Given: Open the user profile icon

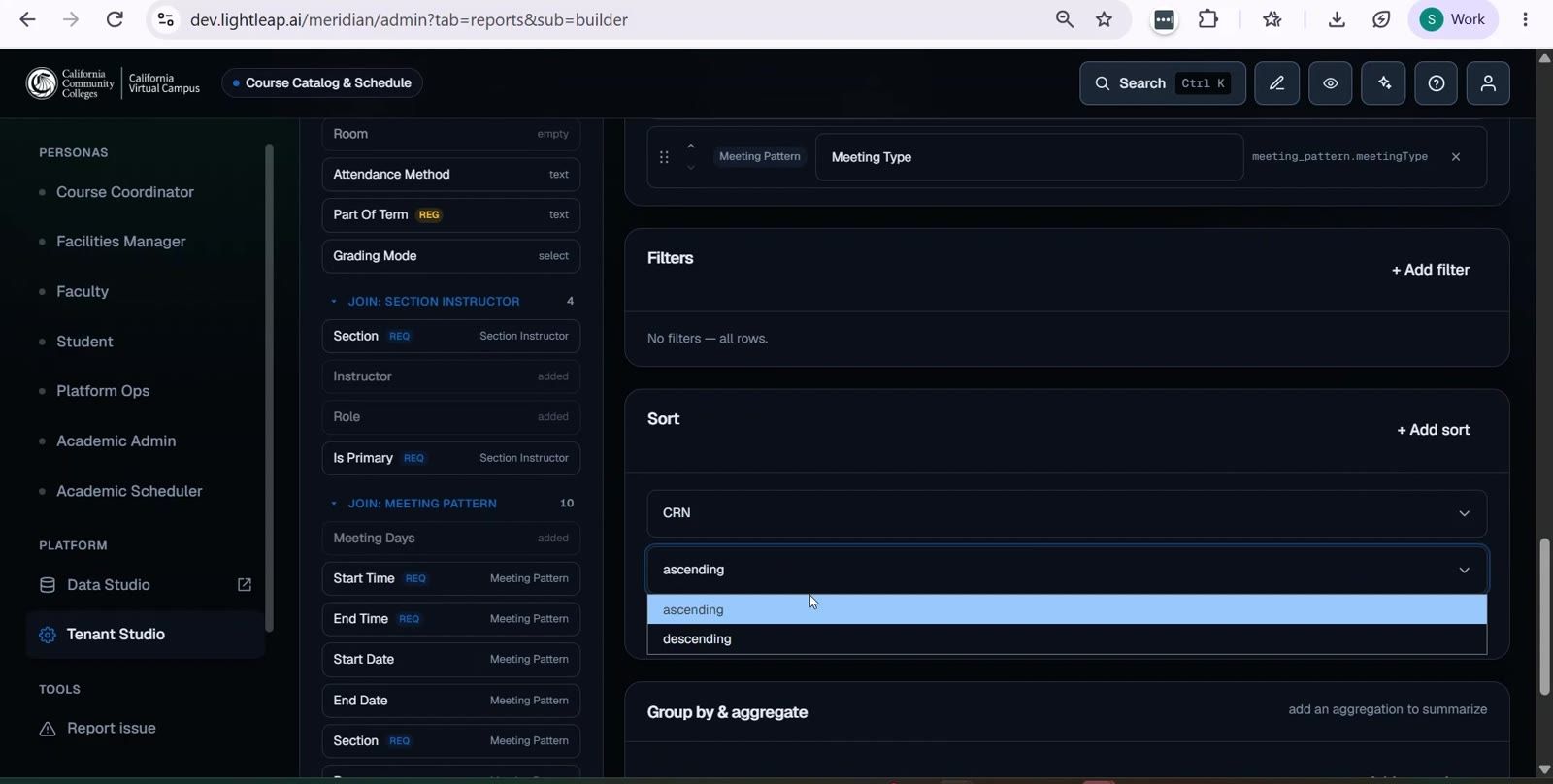Looking at the screenshot, I should point(1488,83).
